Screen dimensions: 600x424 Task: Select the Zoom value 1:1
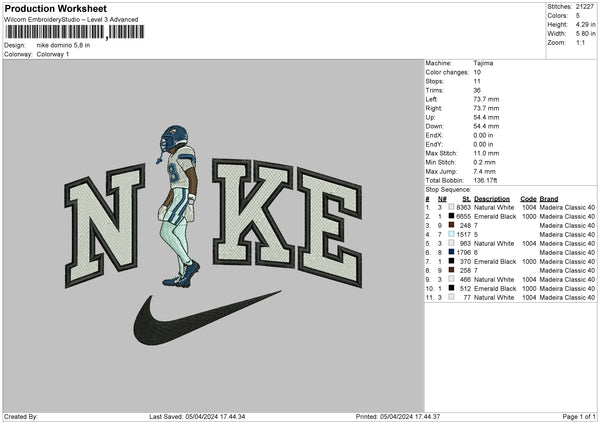click(x=580, y=42)
